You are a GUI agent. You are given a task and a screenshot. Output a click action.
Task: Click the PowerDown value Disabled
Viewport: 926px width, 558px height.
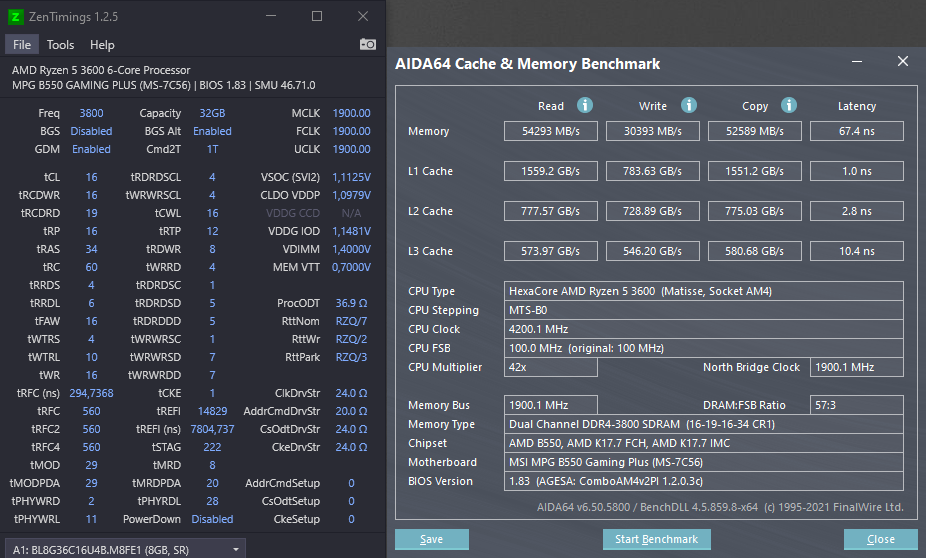click(x=212, y=519)
